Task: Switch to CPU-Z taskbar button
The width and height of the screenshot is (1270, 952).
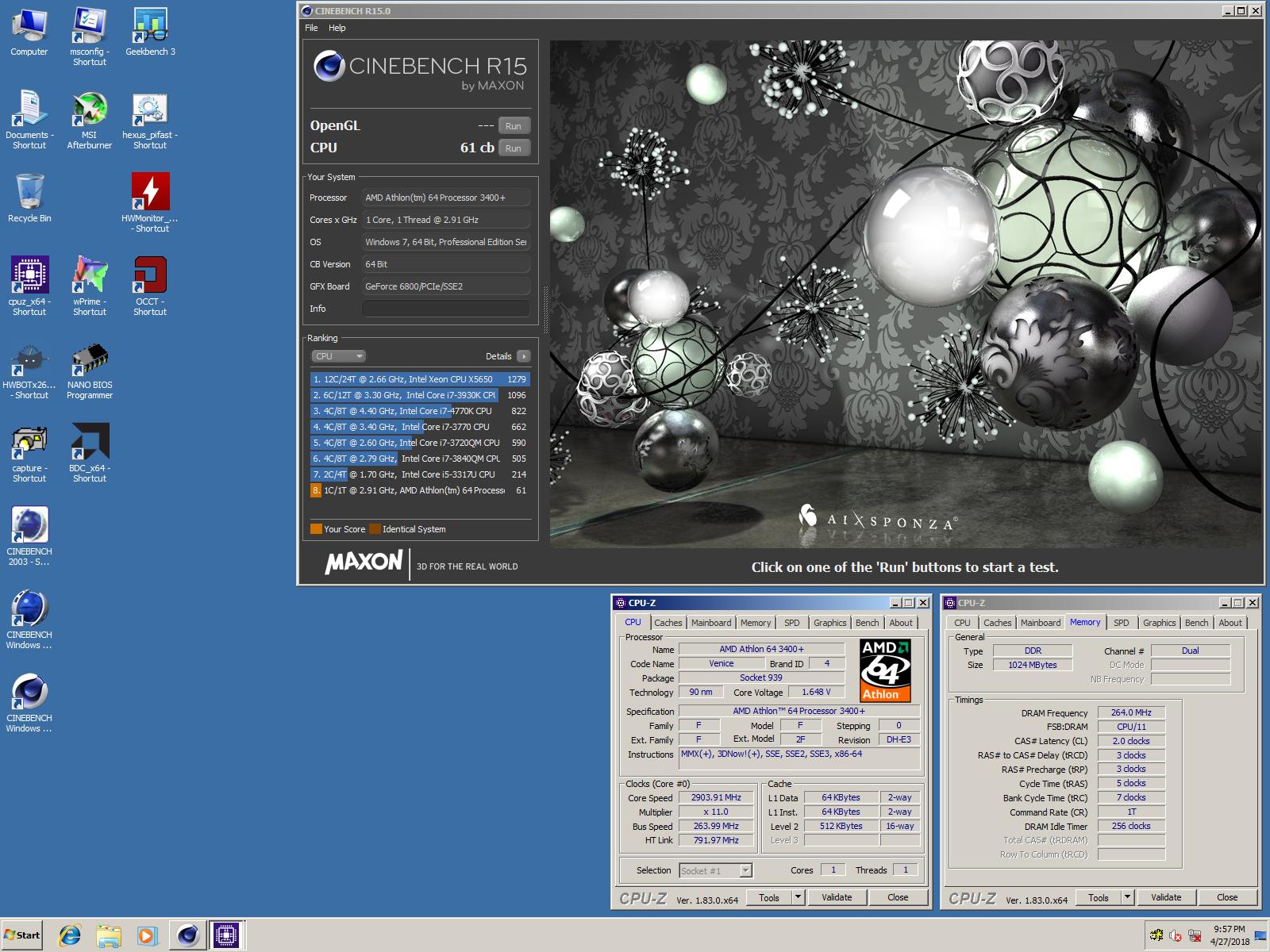Action: 225,935
